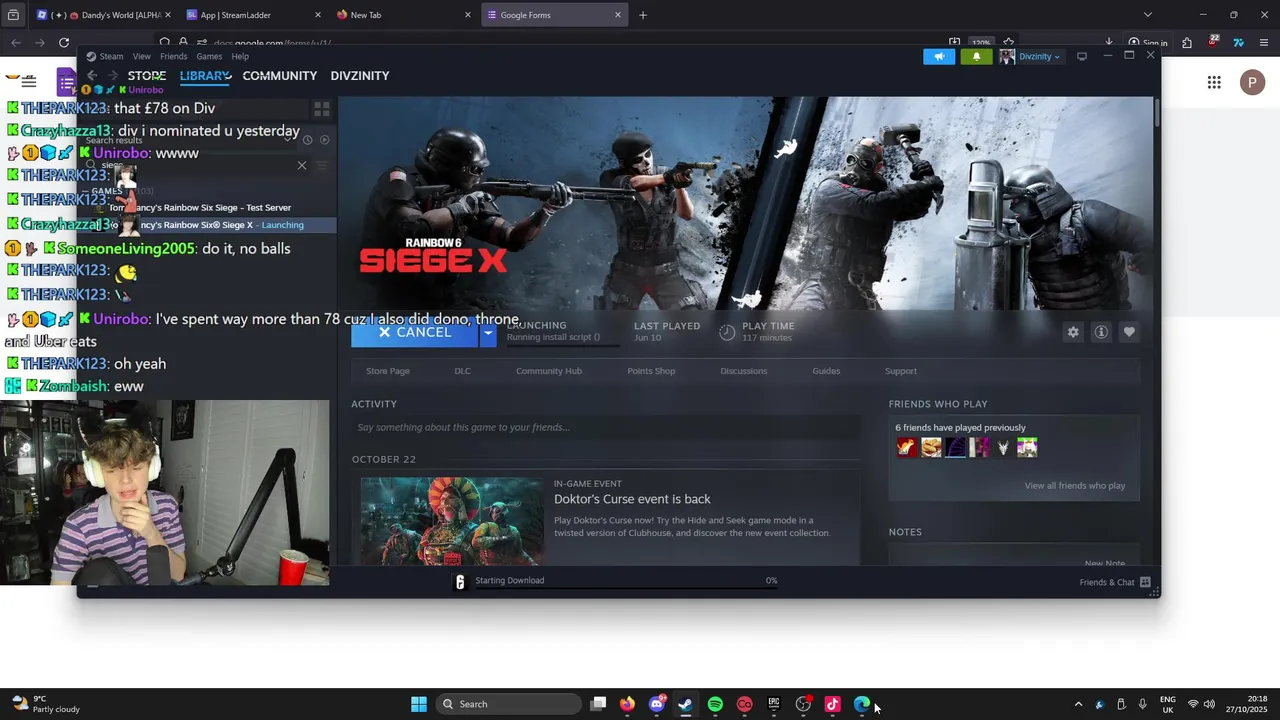Image resolution: width=1280 pixels, height=720 pixels.
Task: Open Doktor's Curse event thumbnail
Action: [452, 521]
